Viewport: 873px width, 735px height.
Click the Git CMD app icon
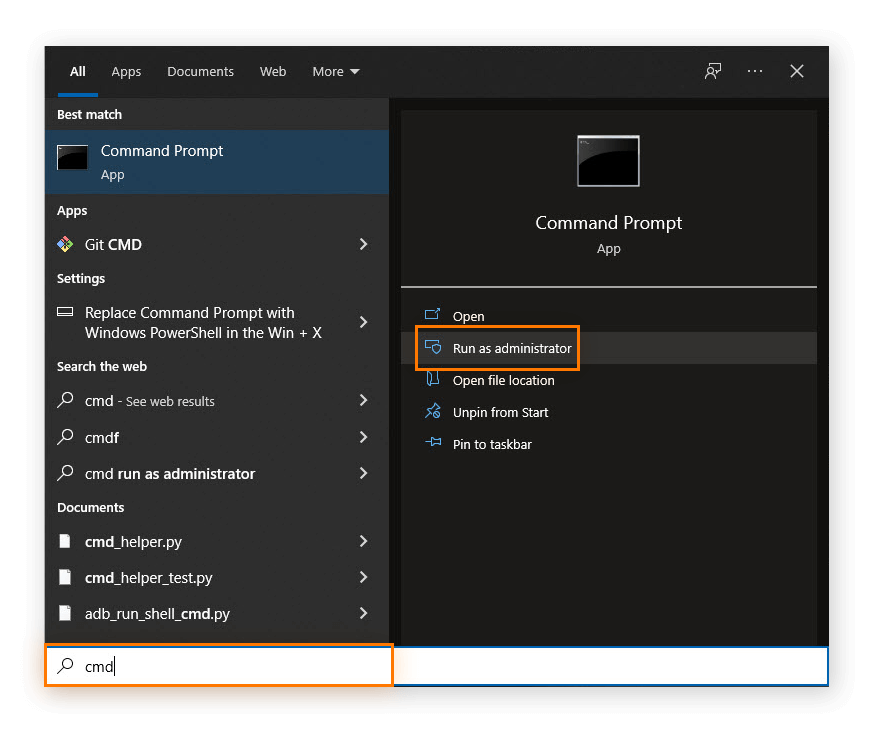65,244
